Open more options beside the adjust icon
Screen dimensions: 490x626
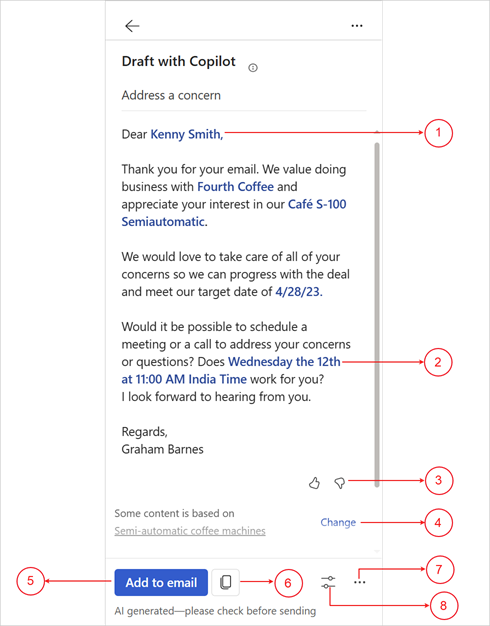(359, 582)
